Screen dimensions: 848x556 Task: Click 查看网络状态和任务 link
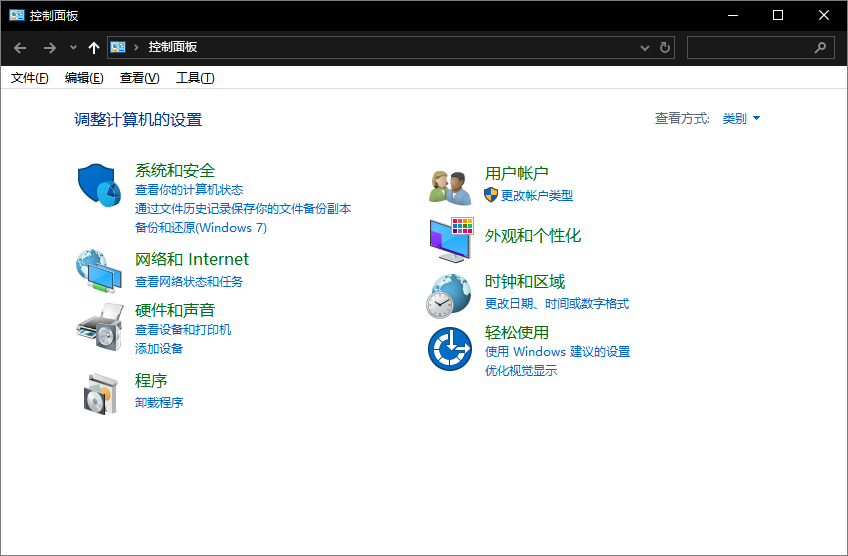click(189, 282)
